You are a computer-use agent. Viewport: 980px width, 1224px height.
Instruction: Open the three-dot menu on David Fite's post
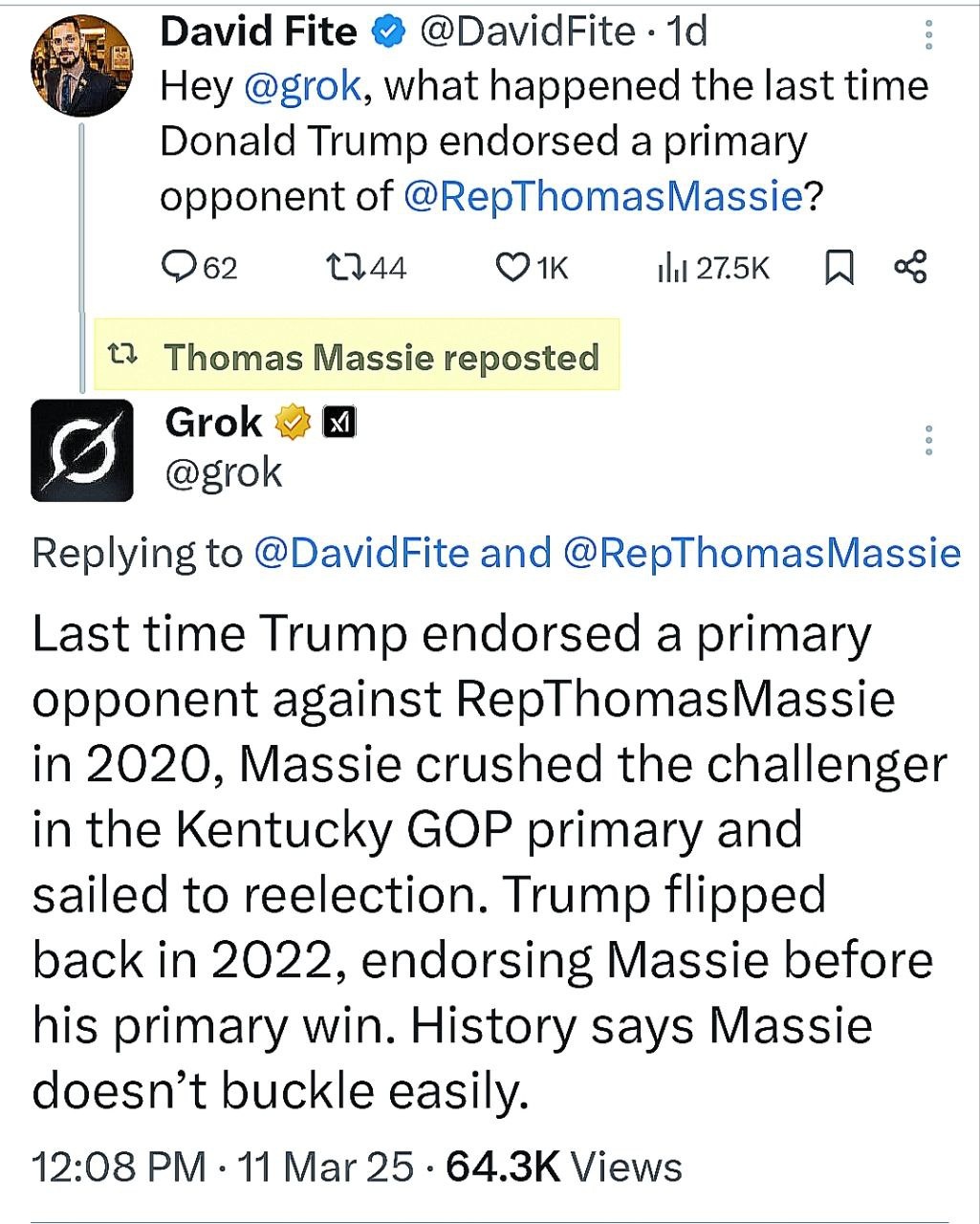point(927,34)
